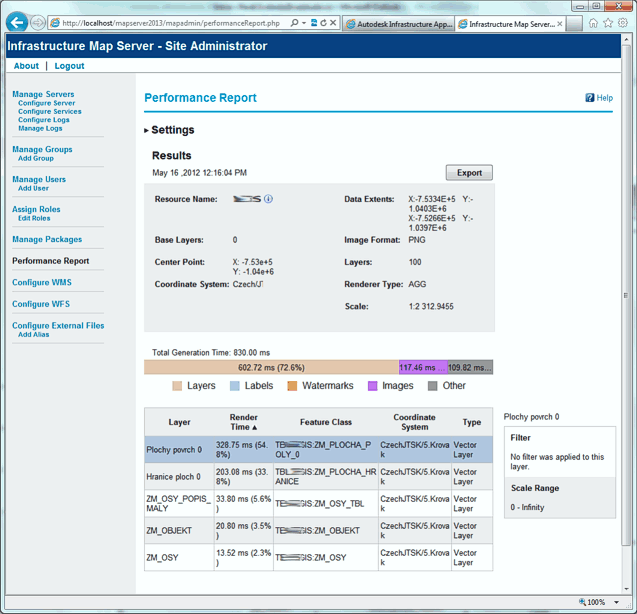Select the Plochy povrch 0 layer row
The image size is (637, 614).
(318, 450)
